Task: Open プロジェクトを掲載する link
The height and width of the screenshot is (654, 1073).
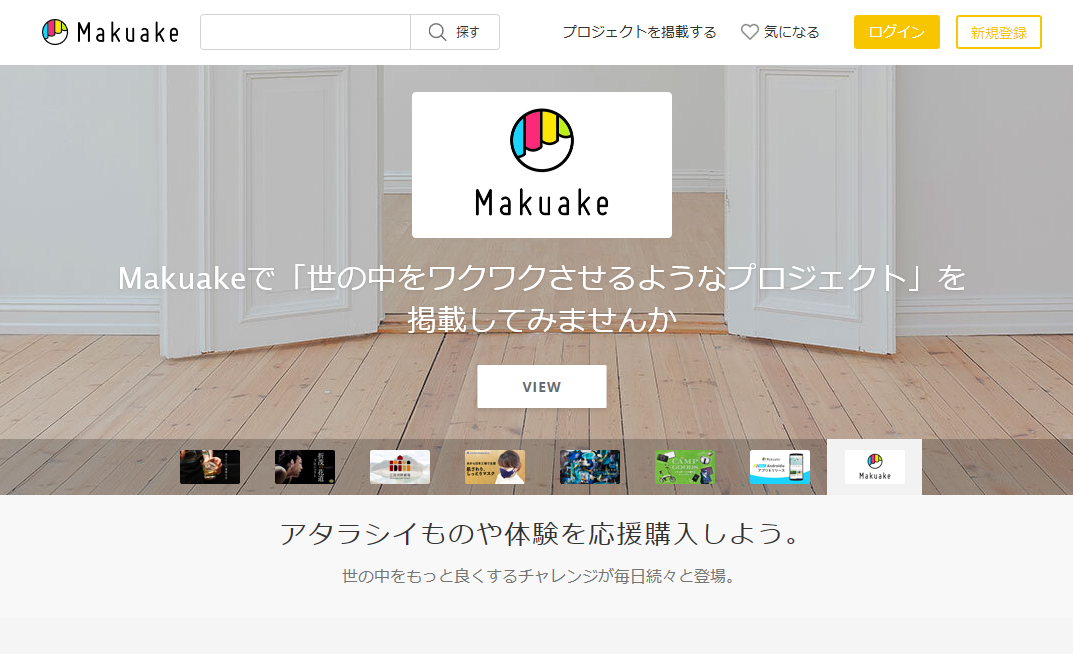Action: (639, 32)
